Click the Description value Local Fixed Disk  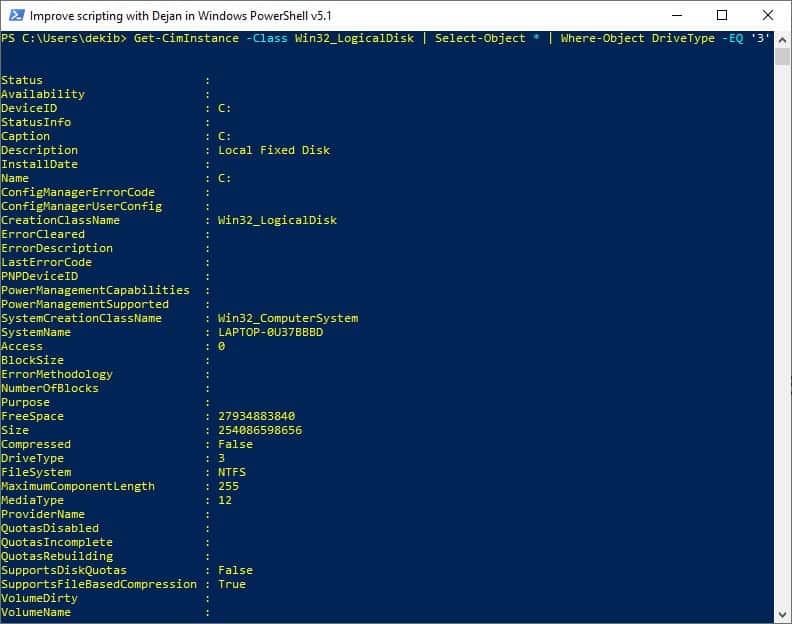(274, 151)
